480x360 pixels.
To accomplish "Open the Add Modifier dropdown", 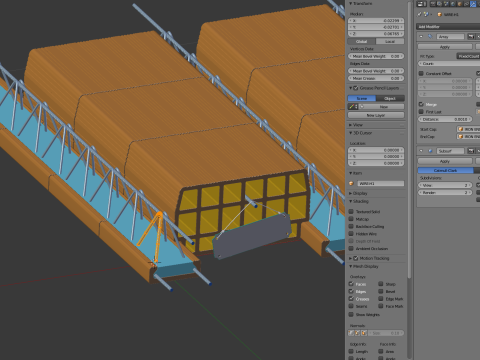I will [448, 26].
